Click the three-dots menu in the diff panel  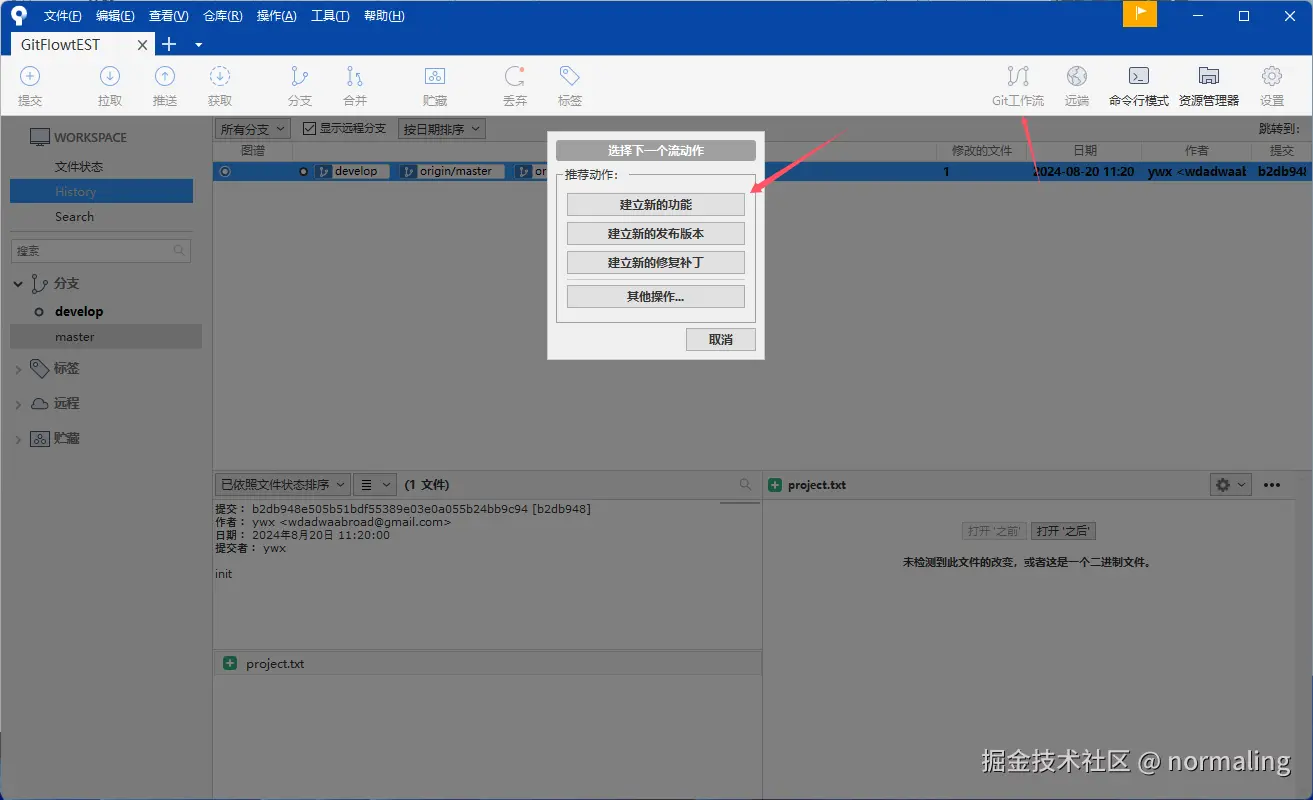(x=1272, y=485)
